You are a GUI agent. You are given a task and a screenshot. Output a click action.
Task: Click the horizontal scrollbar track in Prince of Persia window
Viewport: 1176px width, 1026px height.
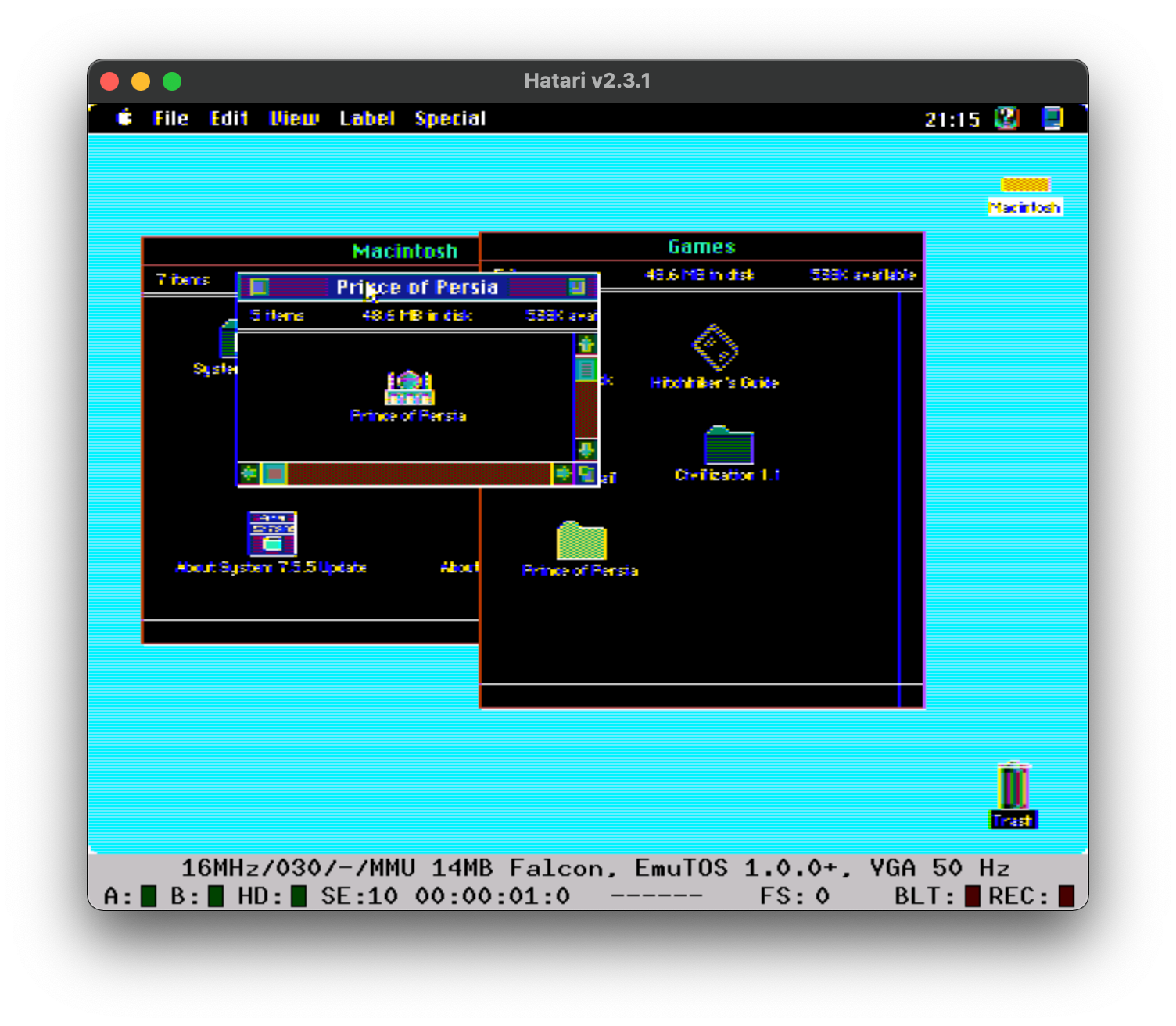pyautogui.click(x=419, y=473)
